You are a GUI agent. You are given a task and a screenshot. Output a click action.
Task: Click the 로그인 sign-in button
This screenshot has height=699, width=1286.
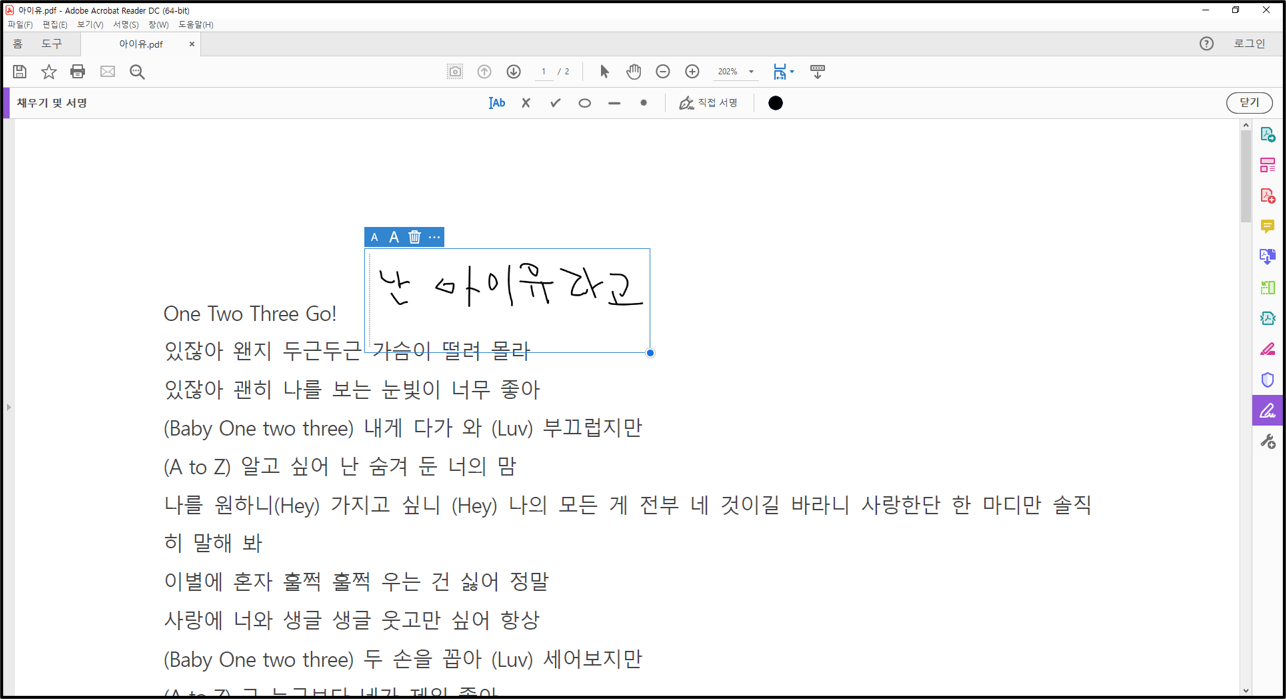point(1249,44)
